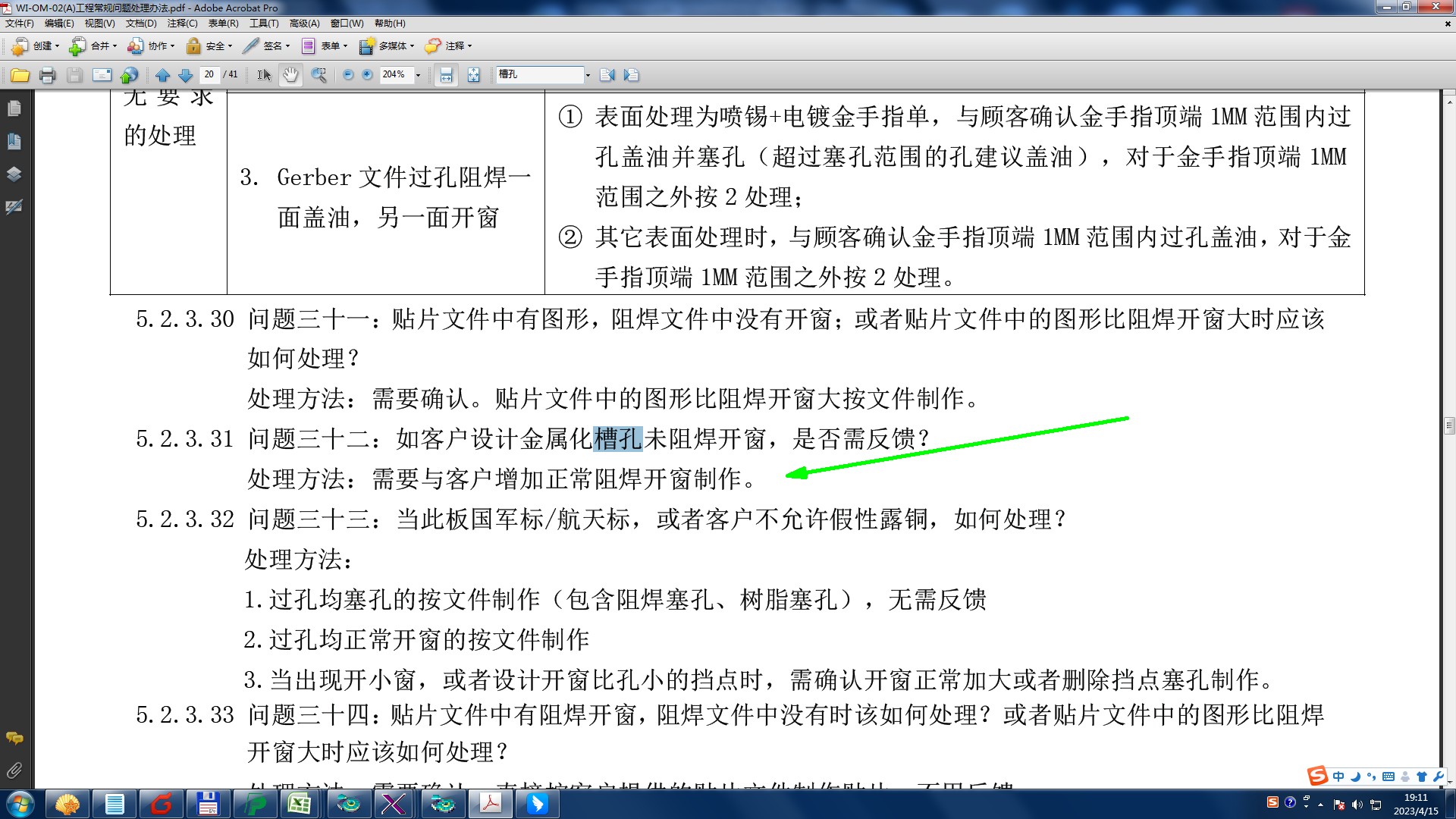Click the marquee zoom magnifier tool
1456x819 pixels.
(x=319, y=75)
